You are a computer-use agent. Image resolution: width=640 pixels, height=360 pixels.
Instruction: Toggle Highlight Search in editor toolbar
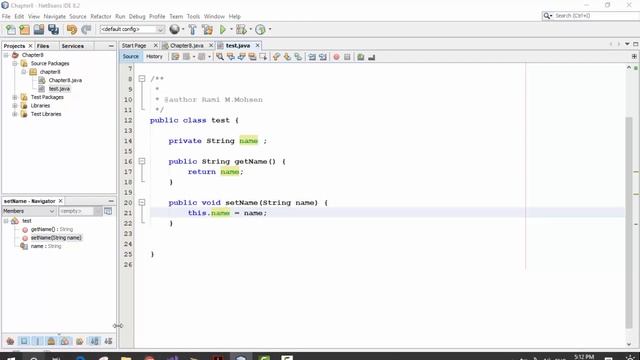252,57
